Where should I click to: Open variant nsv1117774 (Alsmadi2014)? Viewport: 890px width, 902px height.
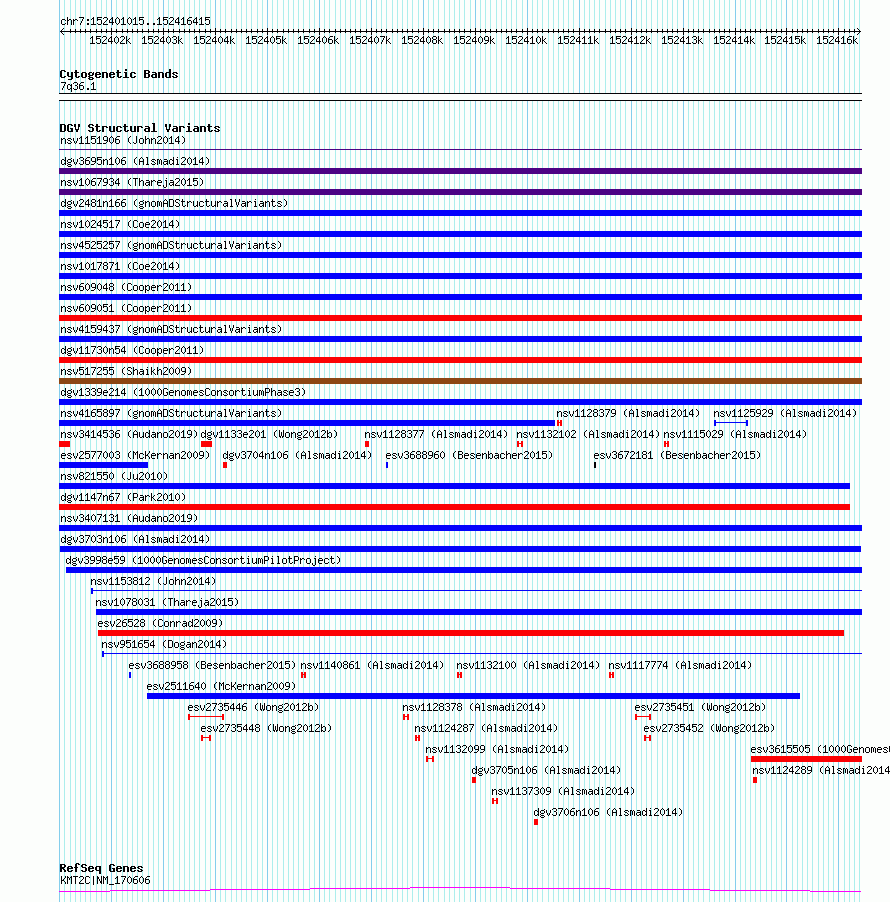[681, 665]
